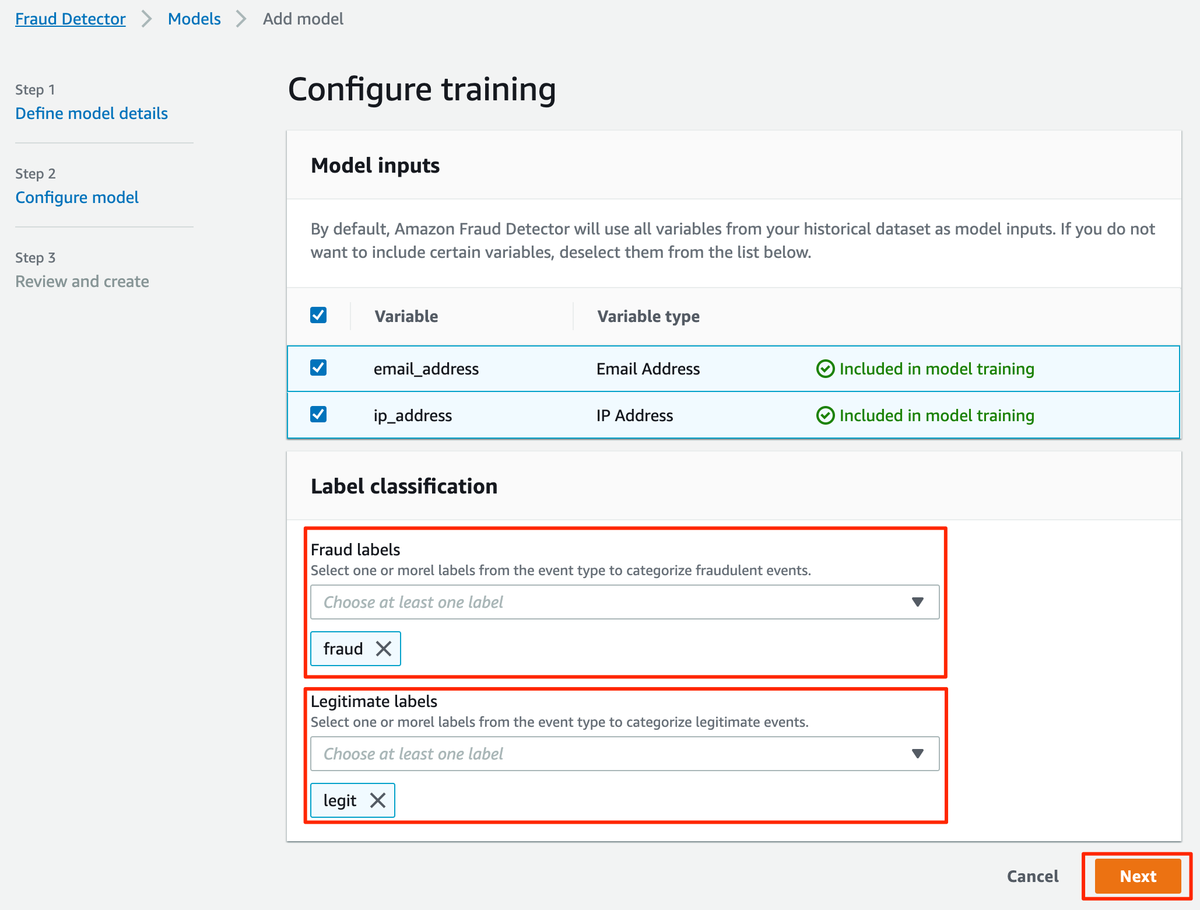
Task: Select the Configure model step
Action: [x=77, y=197]
